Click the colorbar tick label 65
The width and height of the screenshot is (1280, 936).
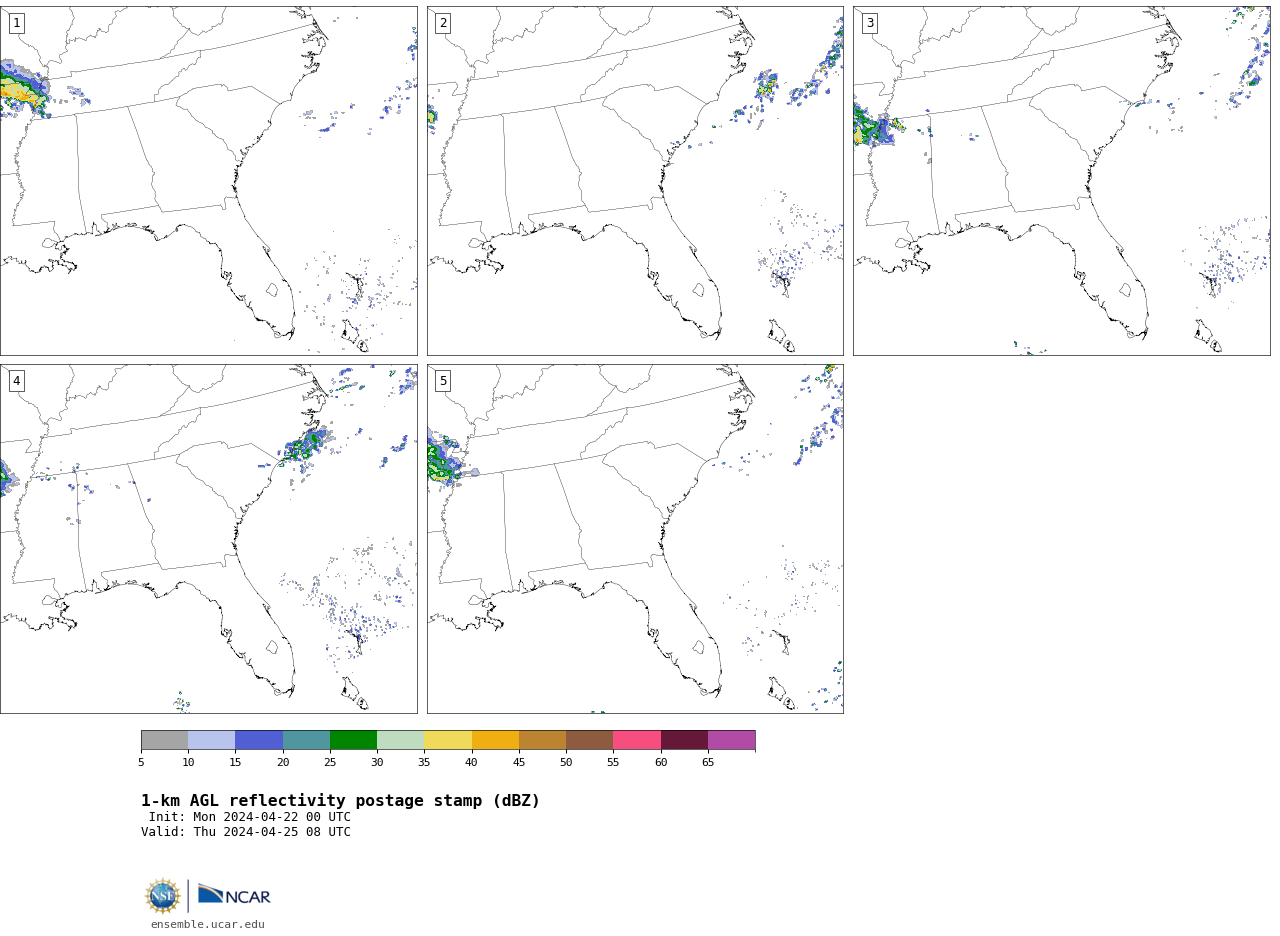point(708,763)
